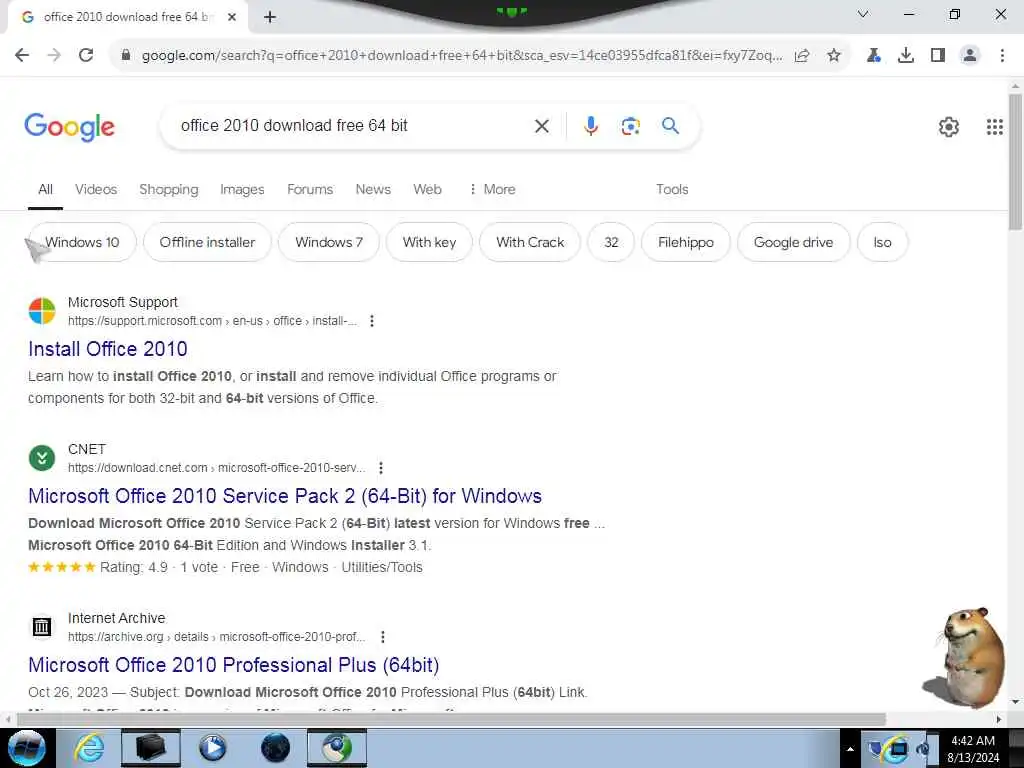Open options for Internet Archive result
The height and width of the screenshot is (768, 1024).
pos(383,637)
